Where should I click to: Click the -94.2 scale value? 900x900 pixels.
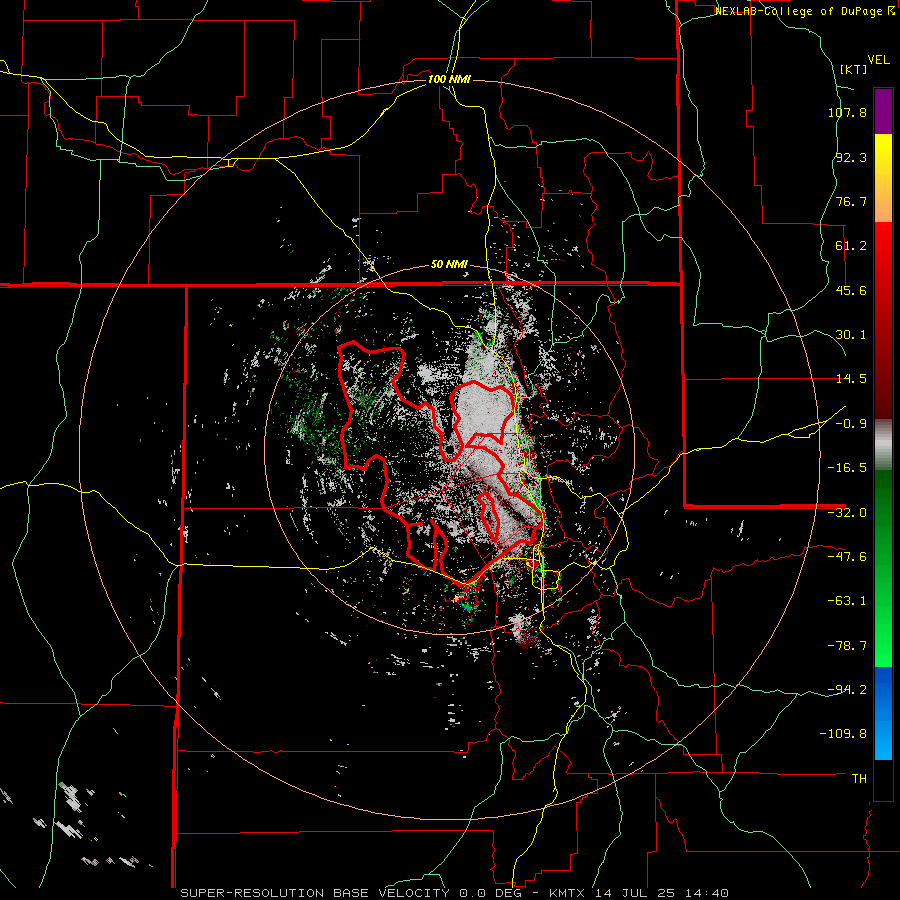pyautogui.click(x=847, y=689)
